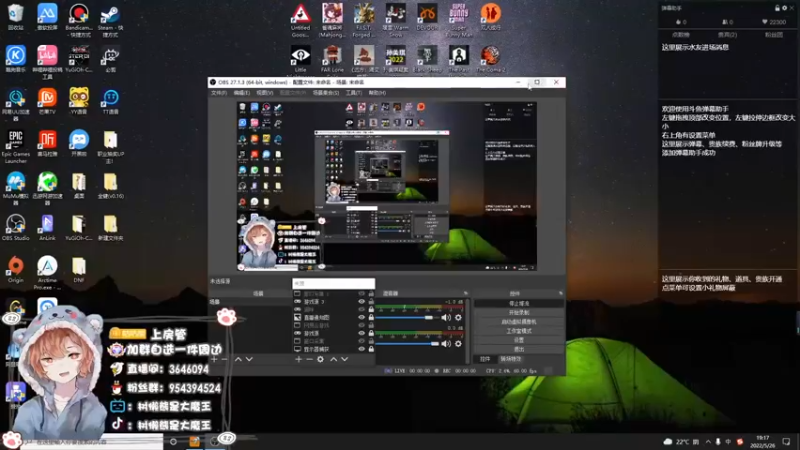Viewport: 800px width, 450px height.
Task: Switch to the 控件 tab
Action: [x=485, y=359]
